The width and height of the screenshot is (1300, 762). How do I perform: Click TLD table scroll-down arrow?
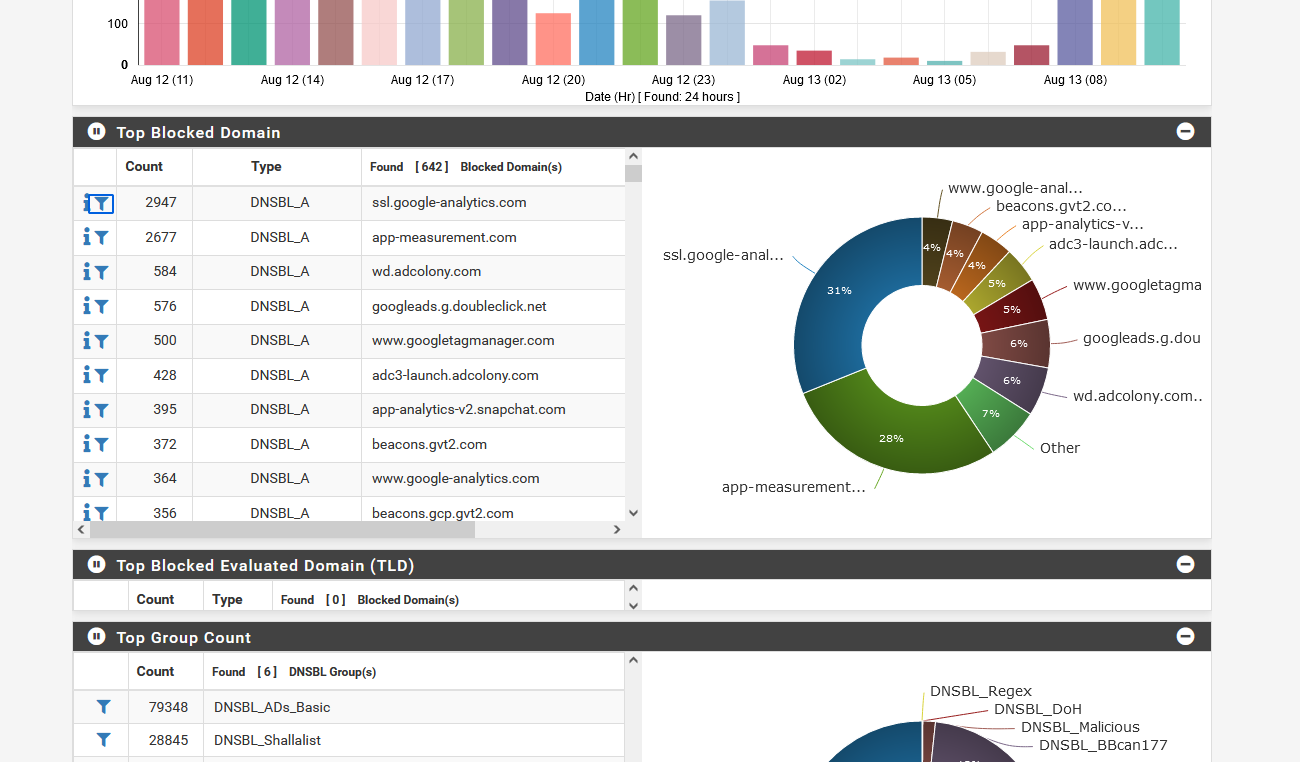point(633,605)
